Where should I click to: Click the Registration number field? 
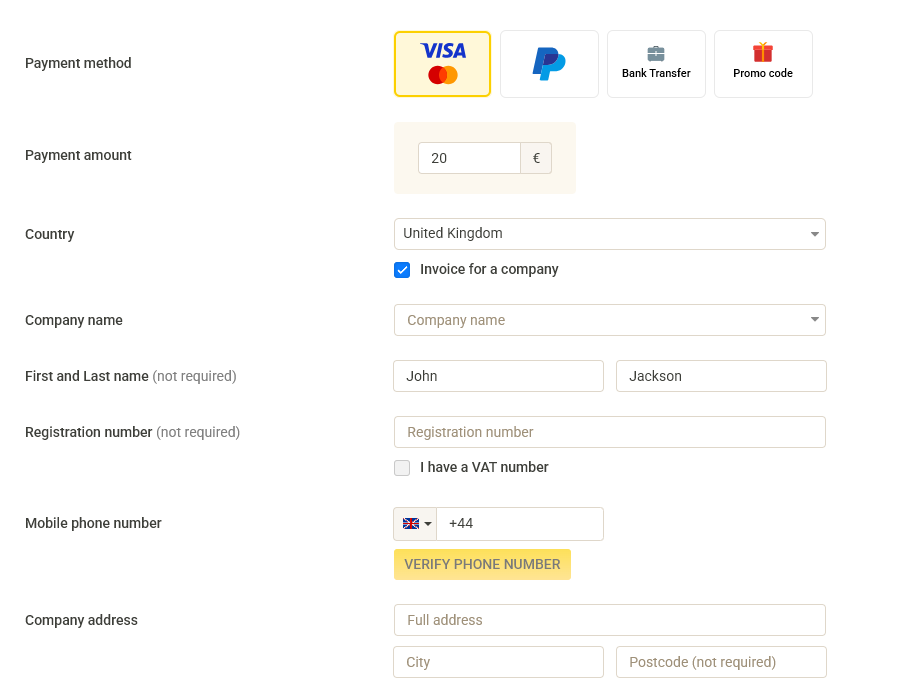(x=609, y=432)
